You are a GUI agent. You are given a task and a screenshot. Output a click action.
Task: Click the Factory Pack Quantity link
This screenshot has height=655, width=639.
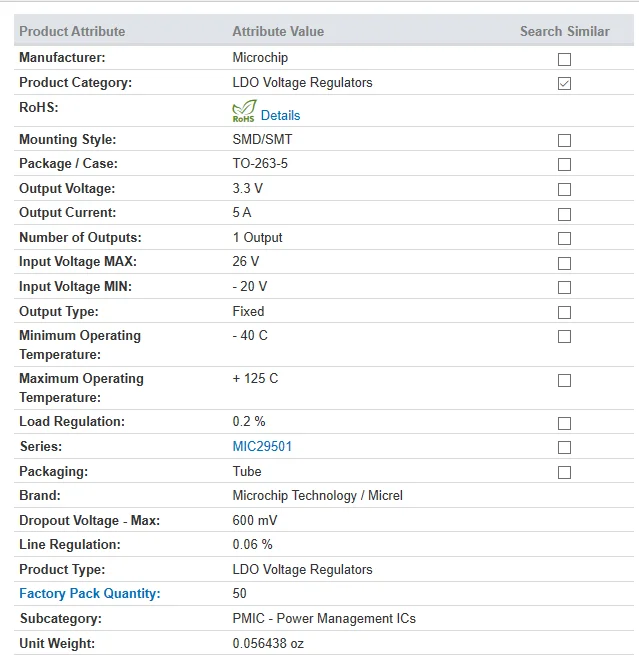[x=90, y=594]
